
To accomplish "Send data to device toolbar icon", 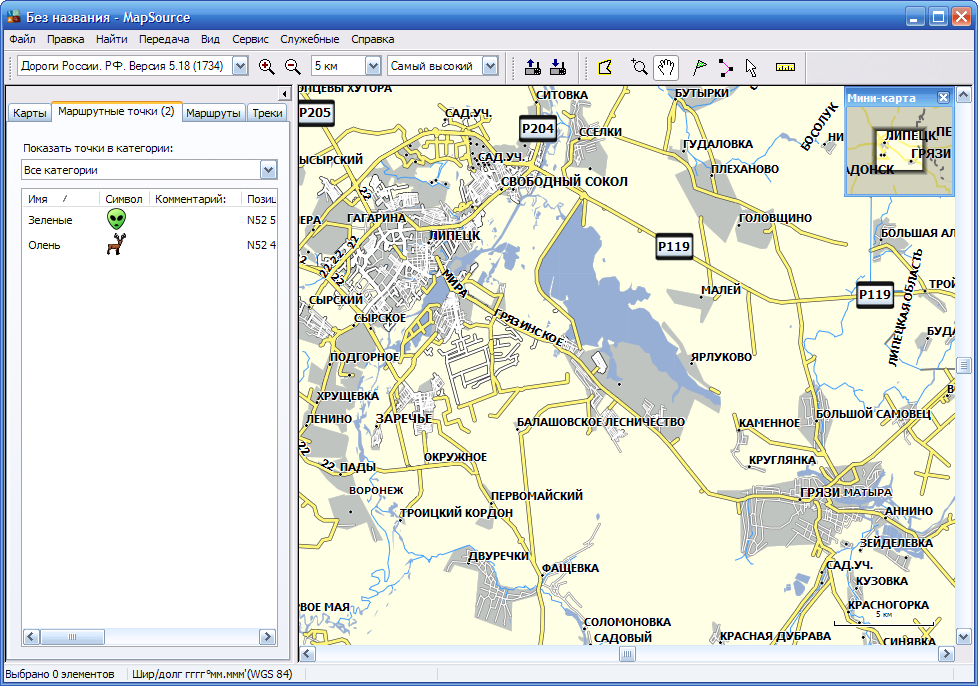I will (x=533, y=67).
